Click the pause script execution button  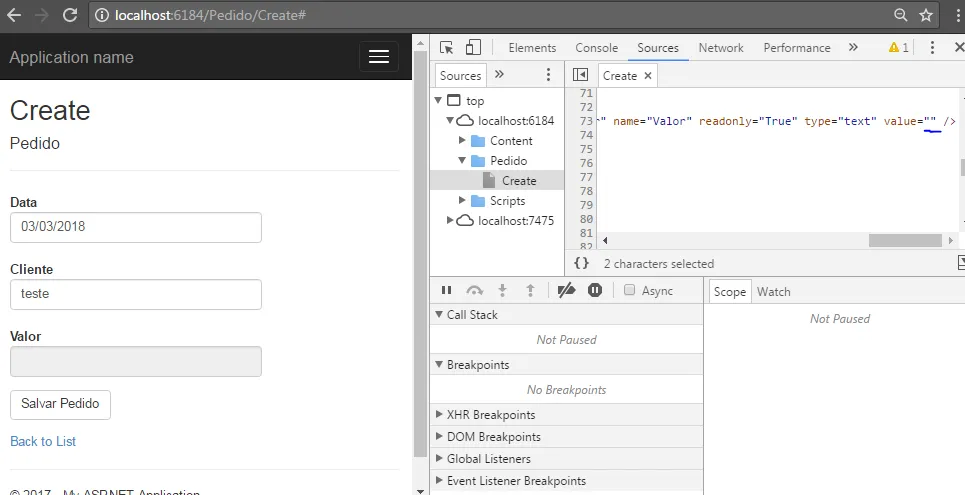(447, 291)
